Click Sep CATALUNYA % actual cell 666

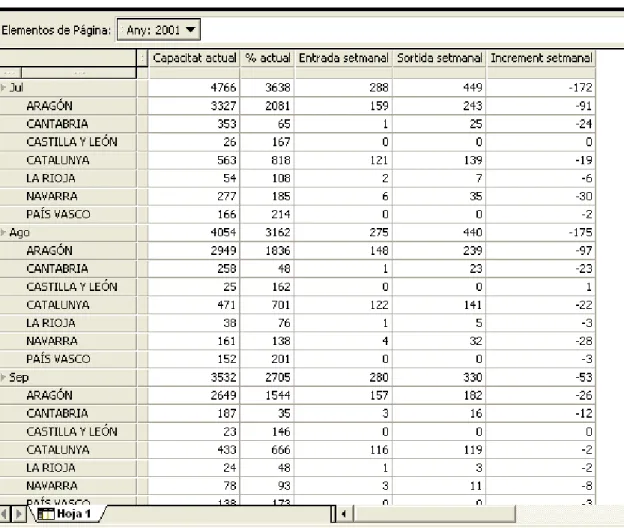(x=267, y=450)
